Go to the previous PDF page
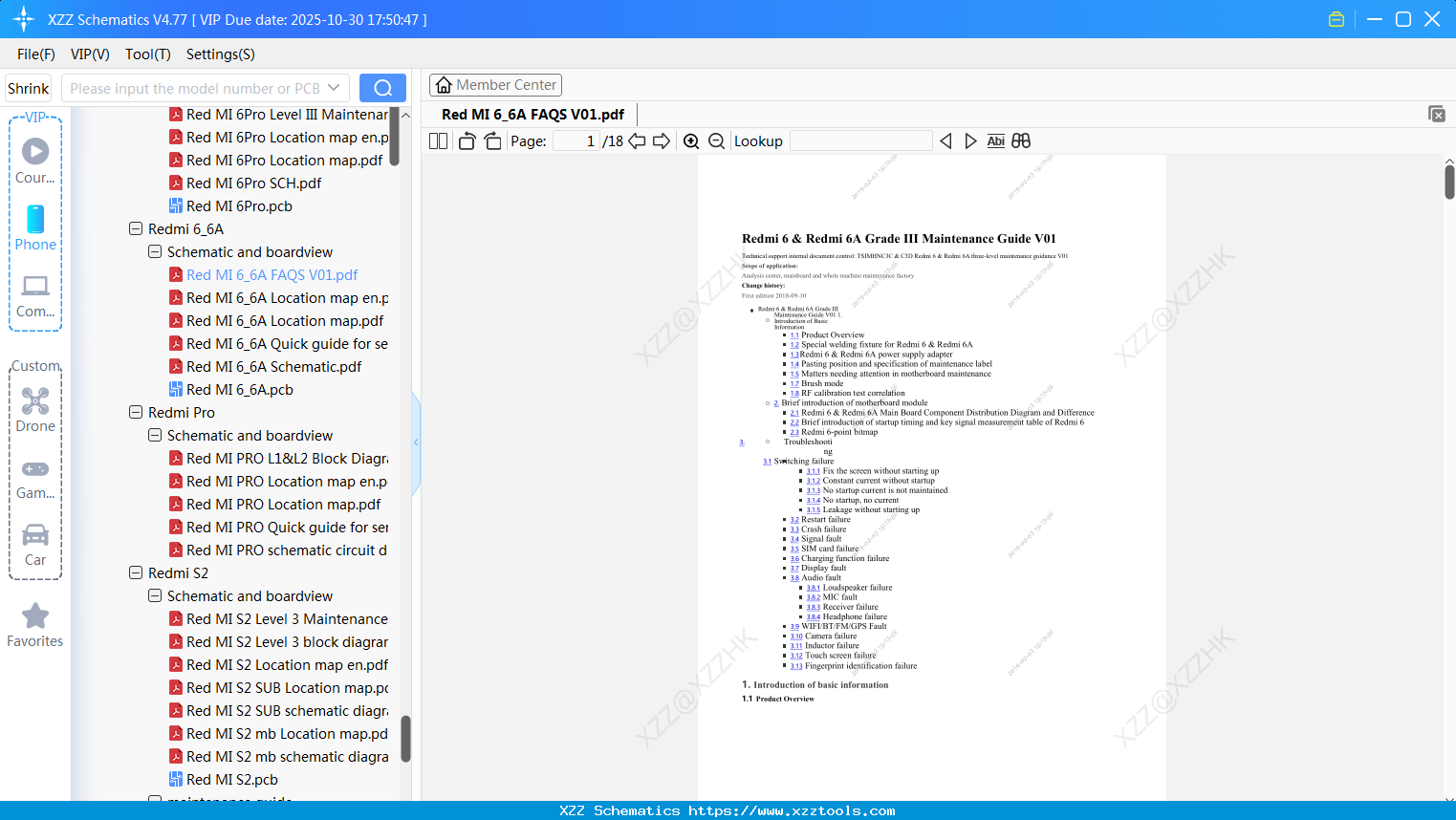The height and width of the screenshot is (820, 1456). coord(637,141)
